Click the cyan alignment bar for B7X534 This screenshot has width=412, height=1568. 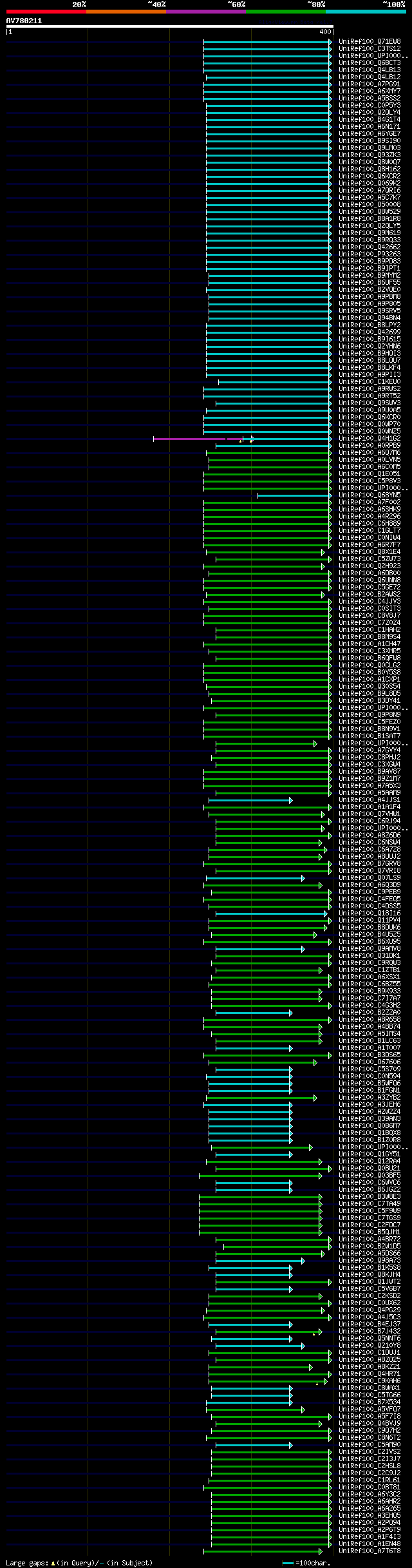(x=249, y=1402)
